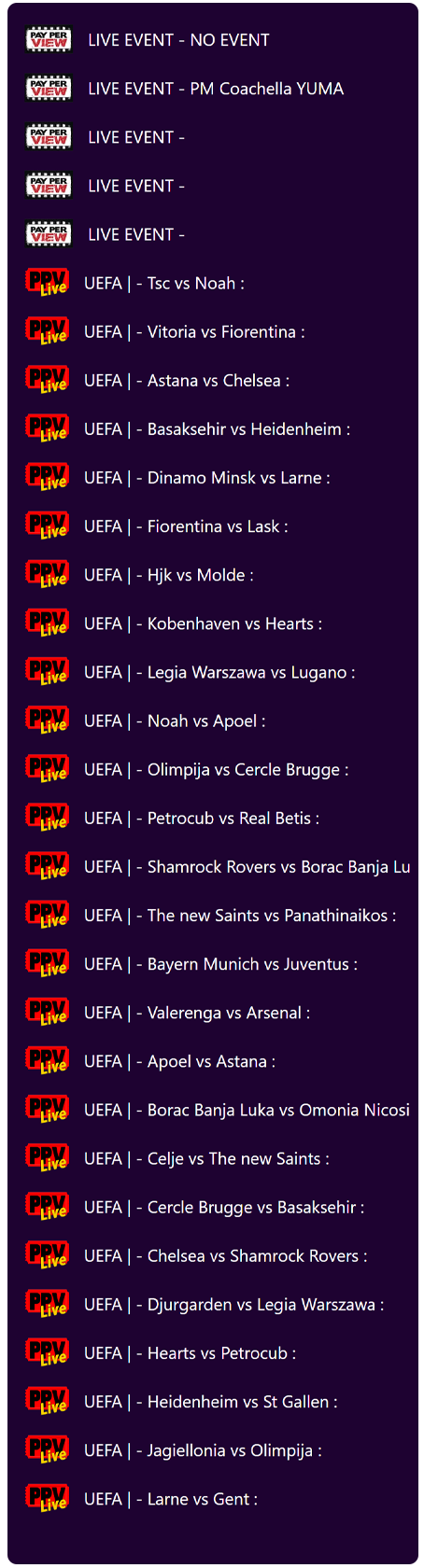
Task: Click PPV Live icon next to Hearts vs Petrocub
Action: pyautogui.click(x=47, y=1353)
